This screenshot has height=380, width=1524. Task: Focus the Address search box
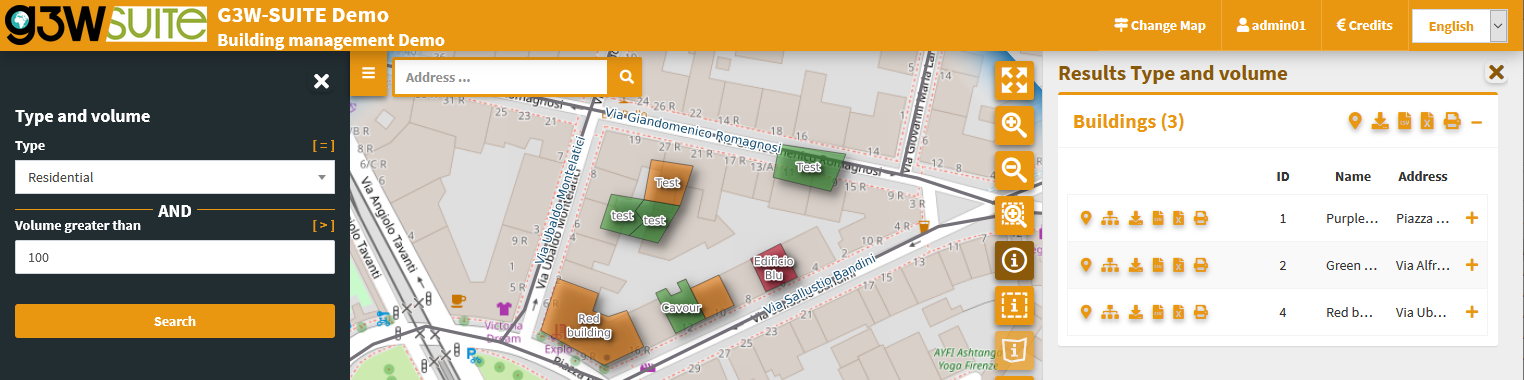[x=501, y=77]
